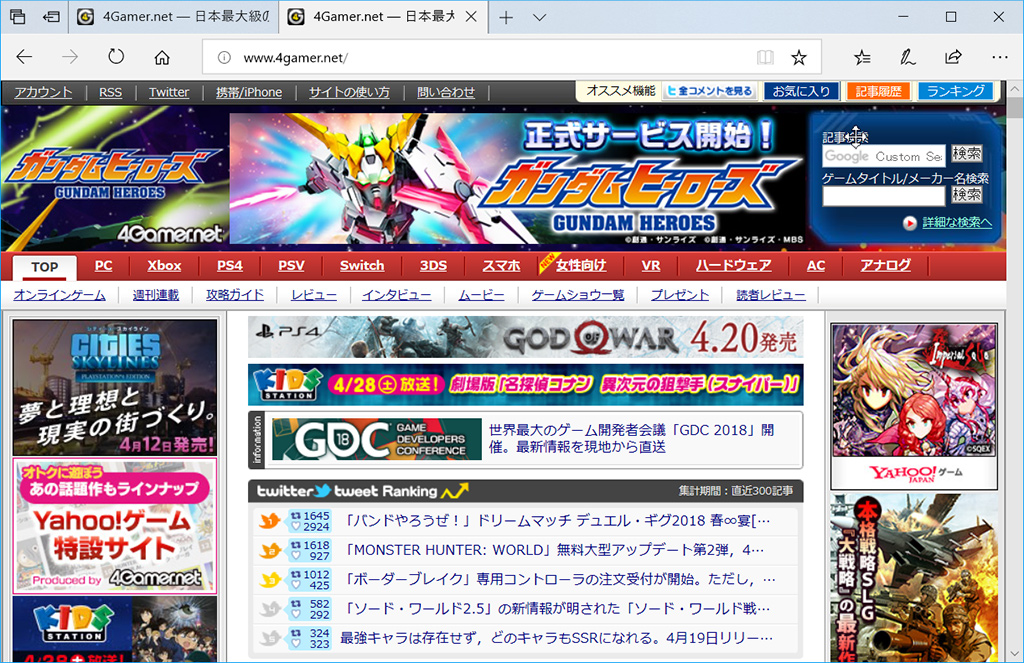Viewport: 1024px width, 663px height.
Task: Select the TOP navigation tab
Action: tap(44, 267)
